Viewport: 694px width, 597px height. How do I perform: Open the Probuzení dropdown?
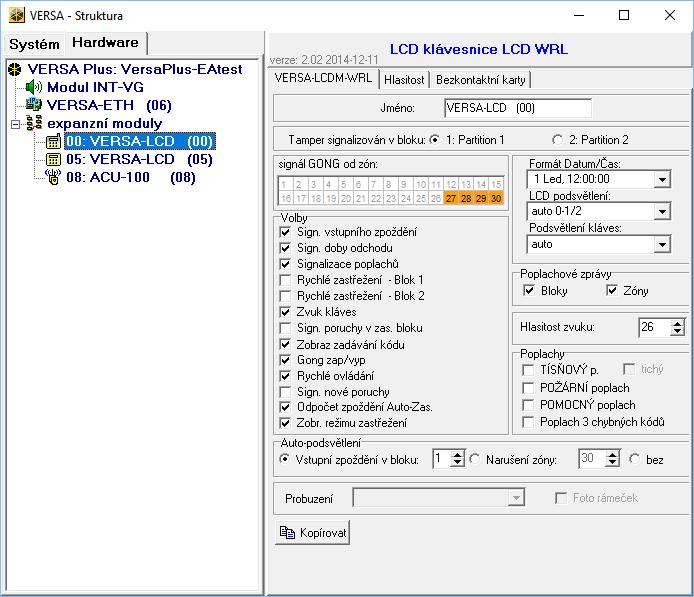pos(516,498)
